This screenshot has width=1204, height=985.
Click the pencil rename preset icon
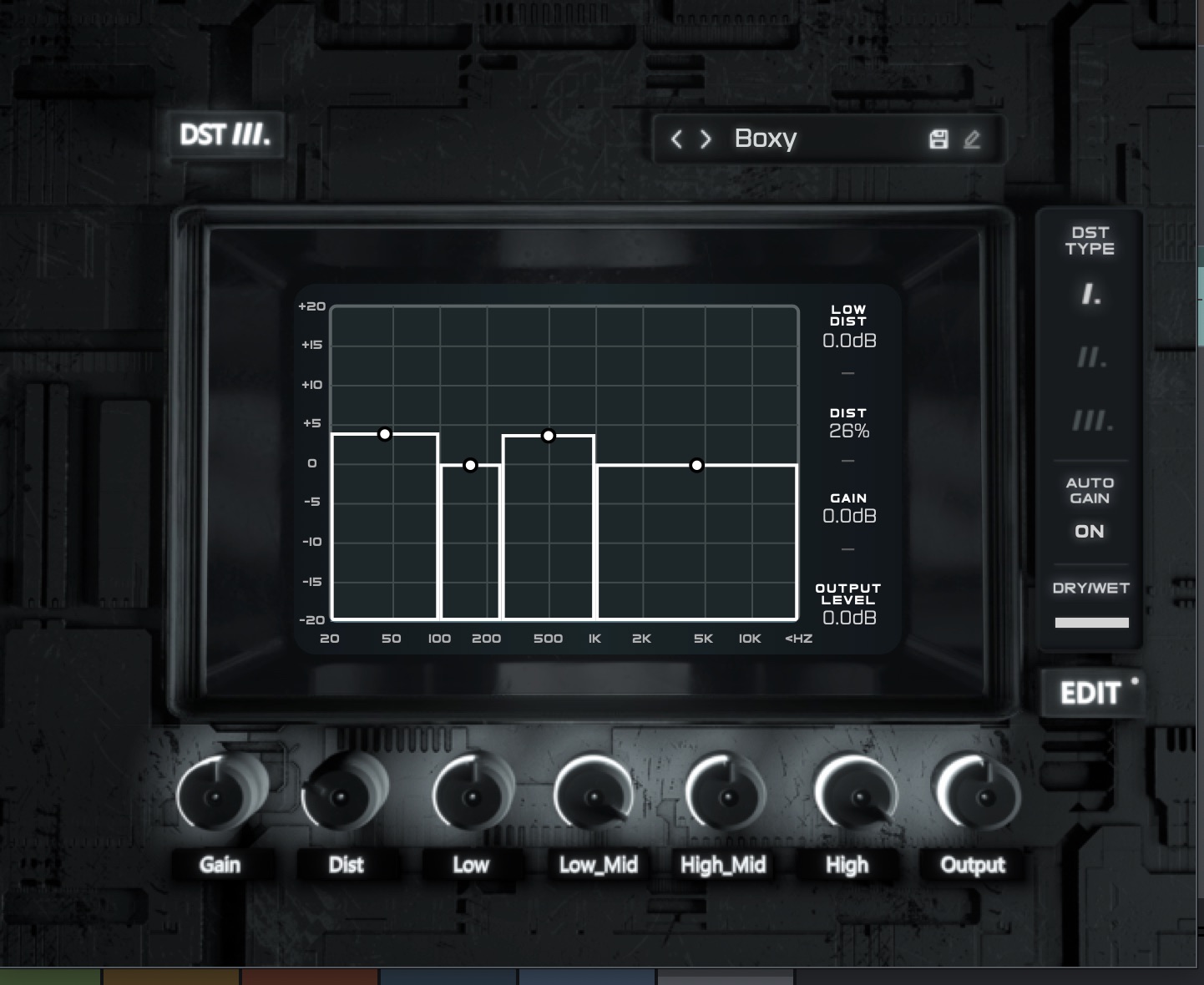972,139
